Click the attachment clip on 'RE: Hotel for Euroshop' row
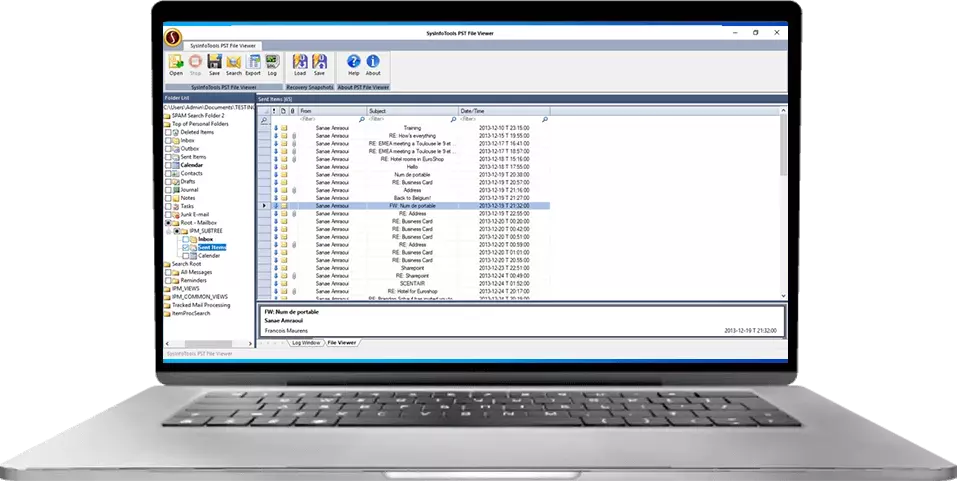Viewport: 957px width, 481px height. 294,291
